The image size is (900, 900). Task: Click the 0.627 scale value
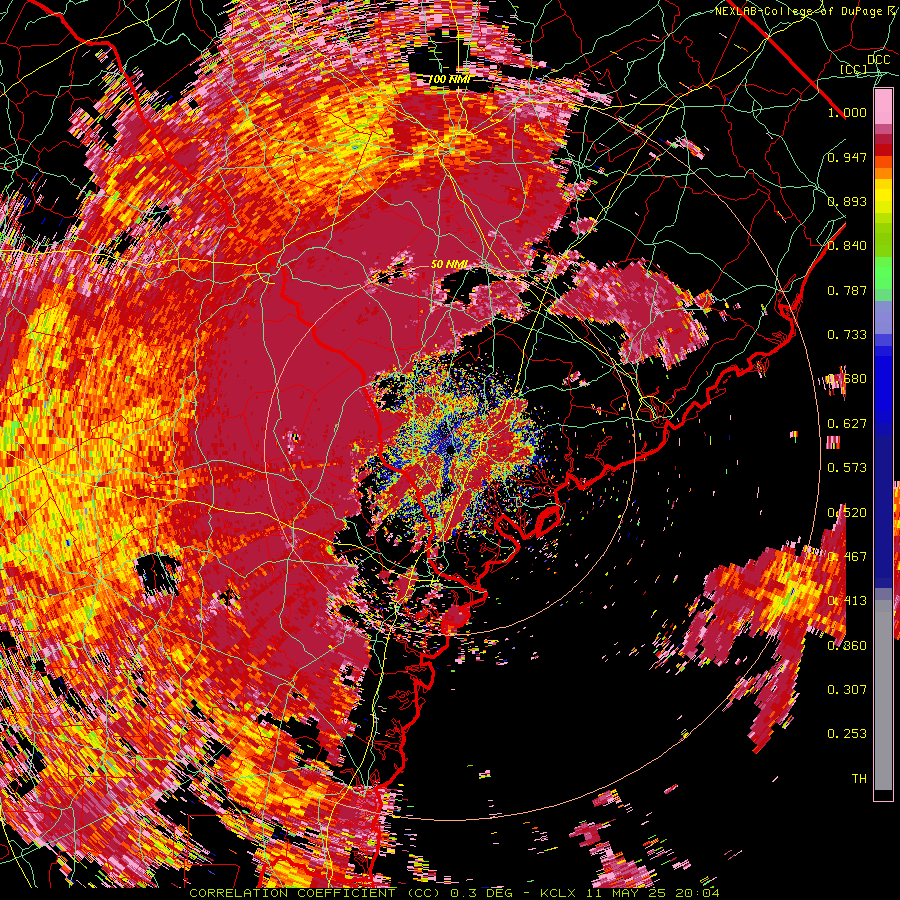pyautogui.click(x=847, y=424)
